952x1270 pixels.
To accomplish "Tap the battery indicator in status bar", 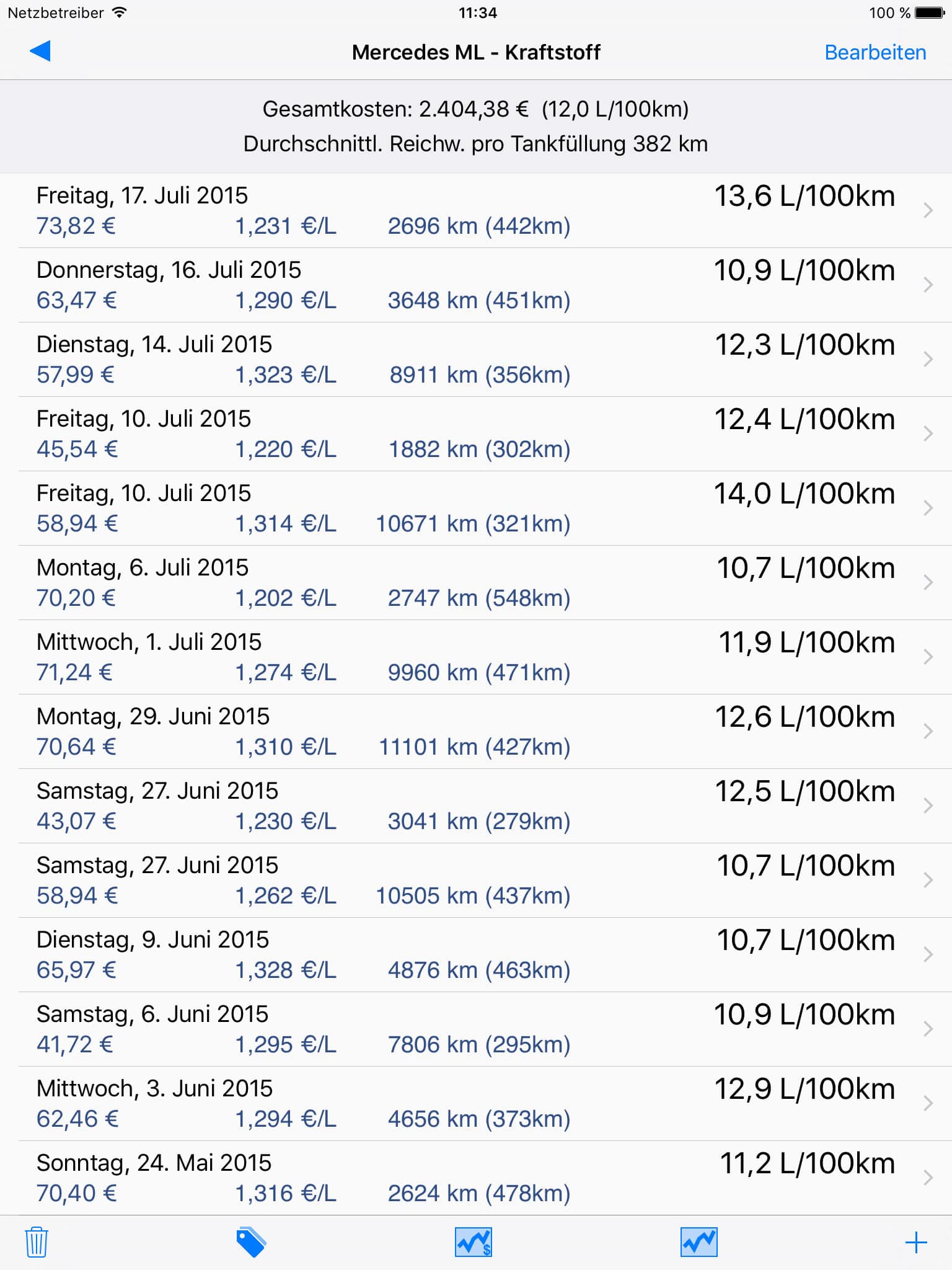I will click(x=930, y=12).
